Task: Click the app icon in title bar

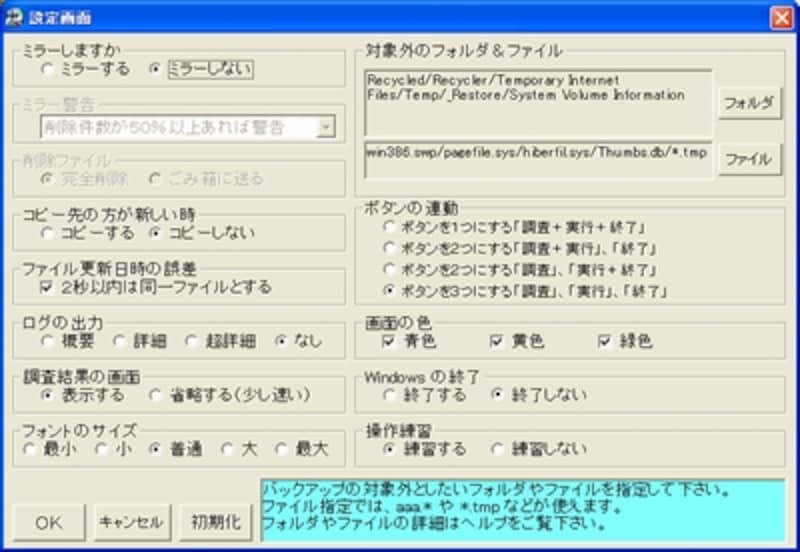Action: point(14,17)
